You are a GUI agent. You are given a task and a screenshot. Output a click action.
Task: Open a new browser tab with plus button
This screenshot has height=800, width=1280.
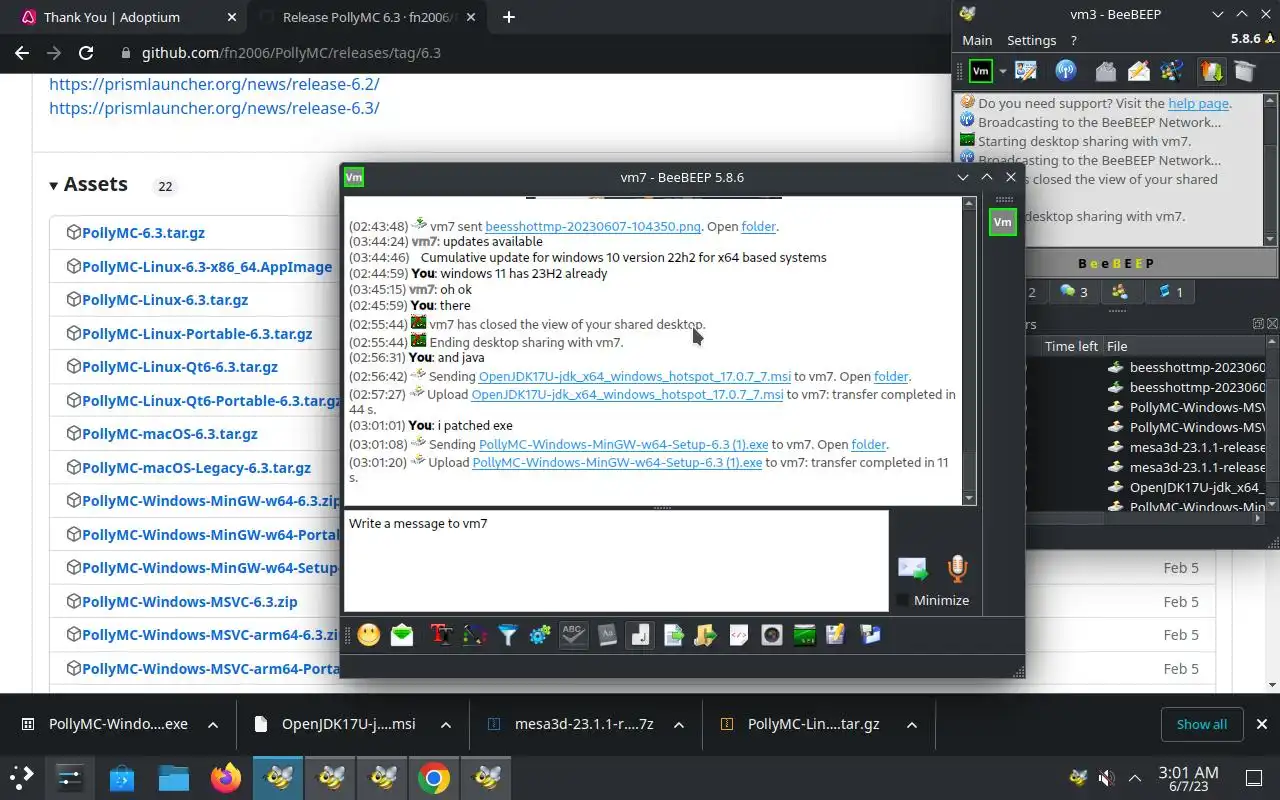tap(508, 17)
